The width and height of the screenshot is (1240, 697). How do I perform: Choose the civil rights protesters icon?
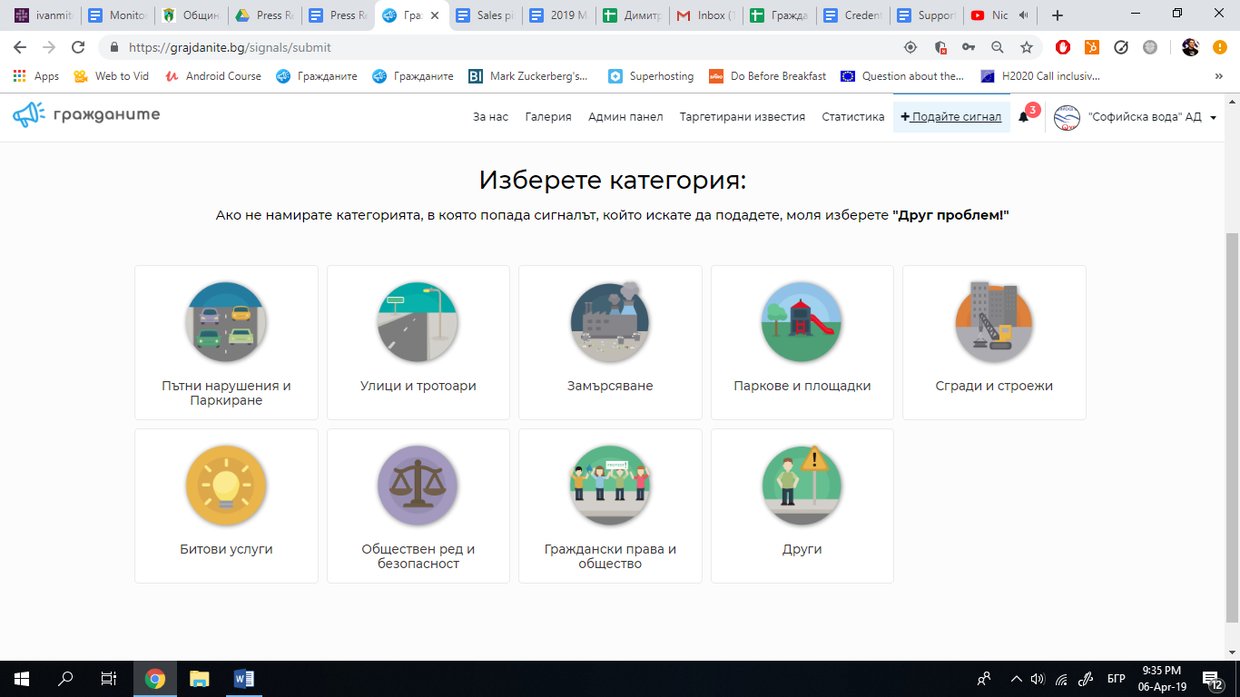point(610,486)
